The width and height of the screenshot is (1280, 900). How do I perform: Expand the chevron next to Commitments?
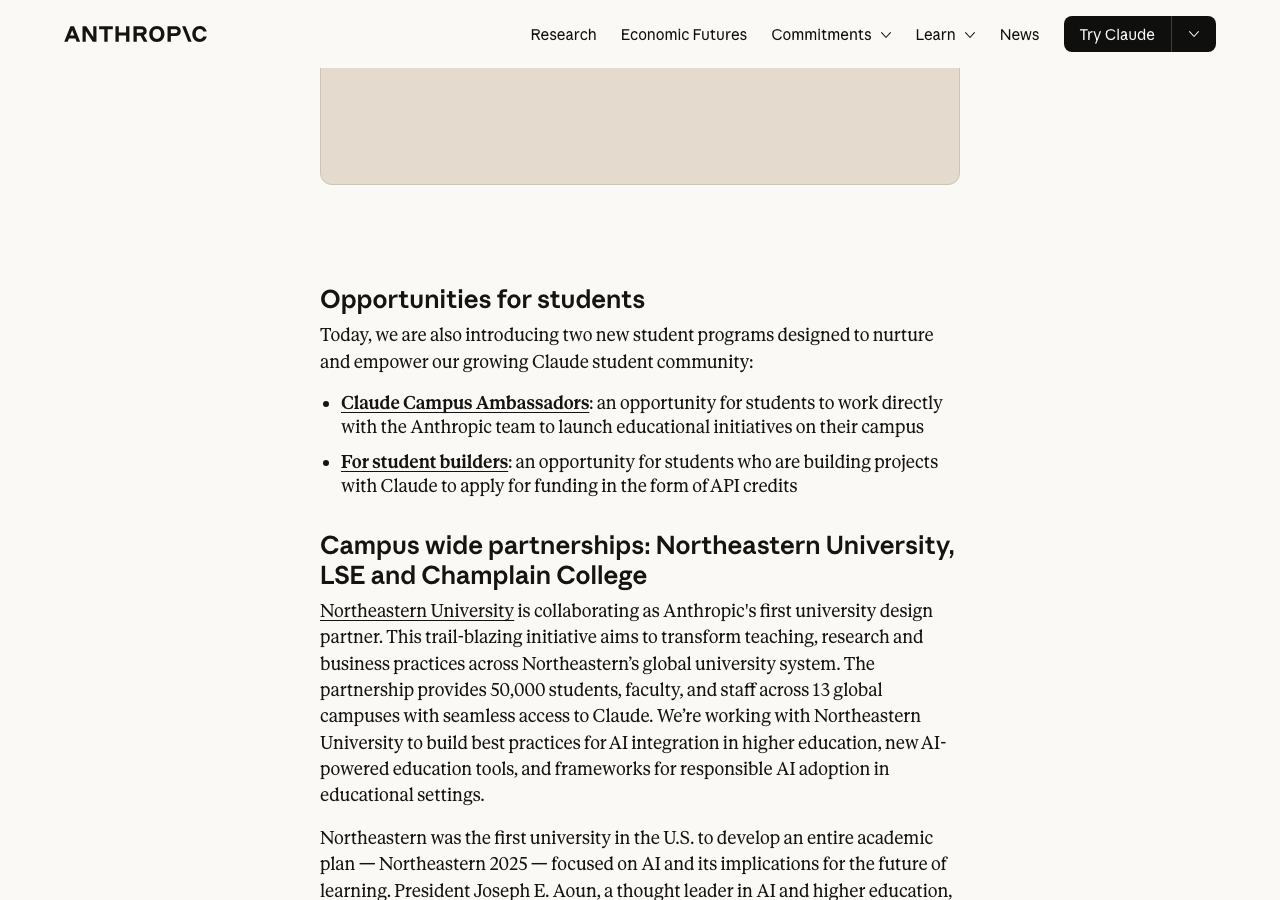pyautogui.click(x=886, y=35)
